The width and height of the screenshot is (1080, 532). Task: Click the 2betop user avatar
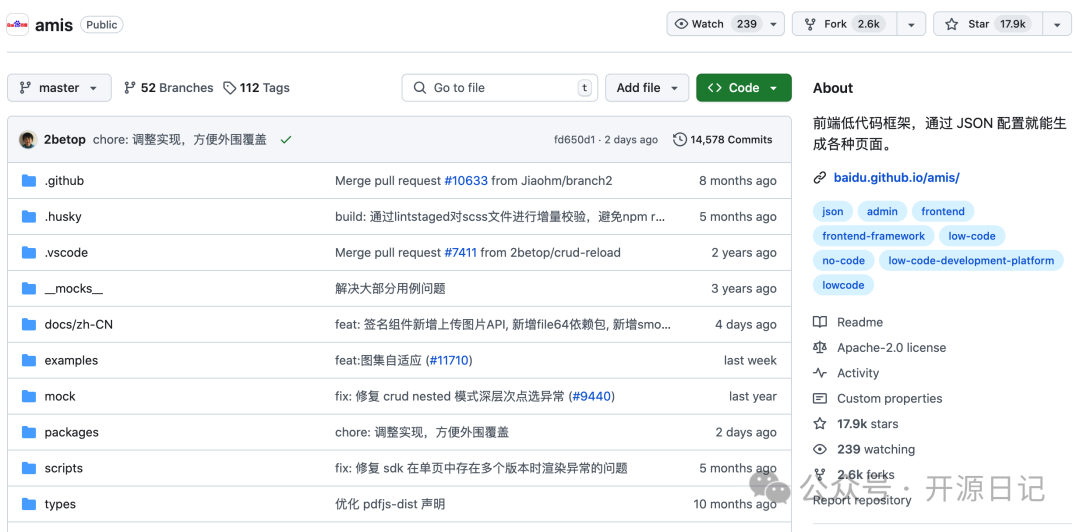pos(28,140)
